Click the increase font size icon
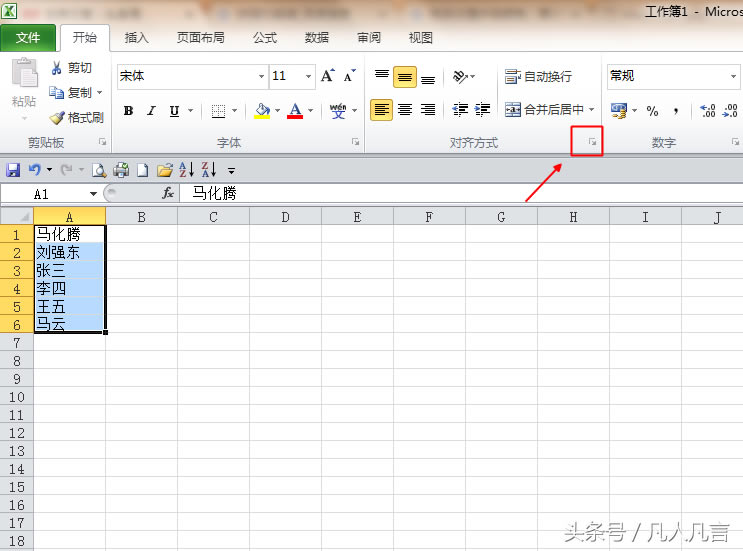Viewport: 743px width, 551px height. click(329, 76)
